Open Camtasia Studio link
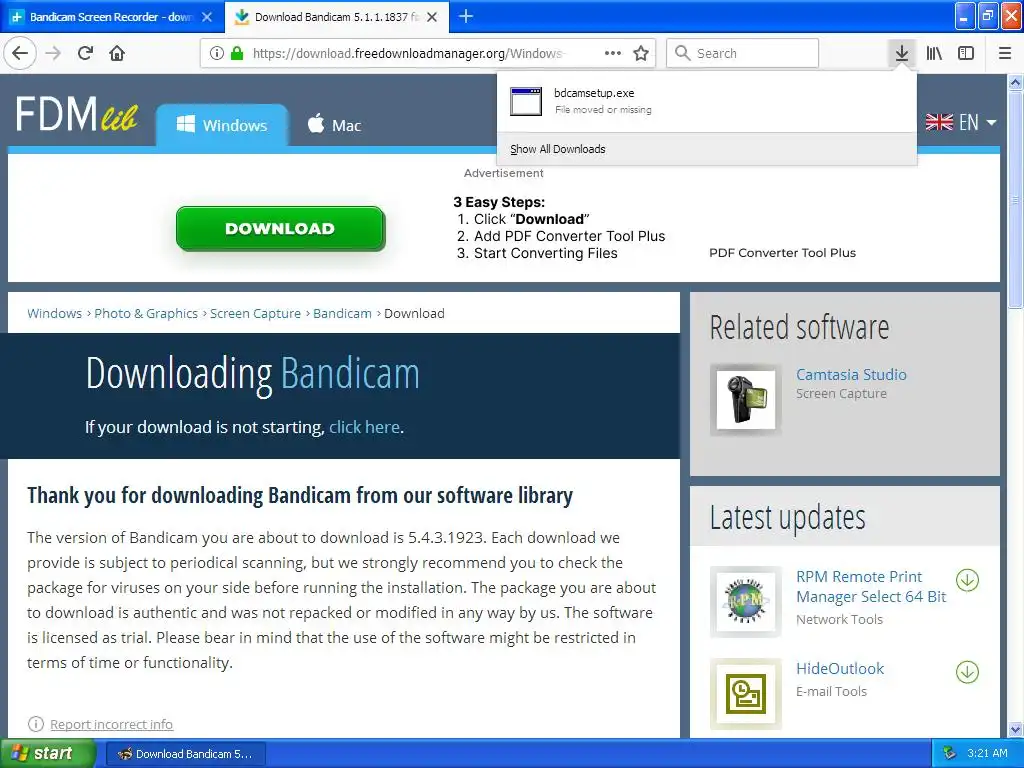This screenshot has height=768, width=1024. coord(851,374)
